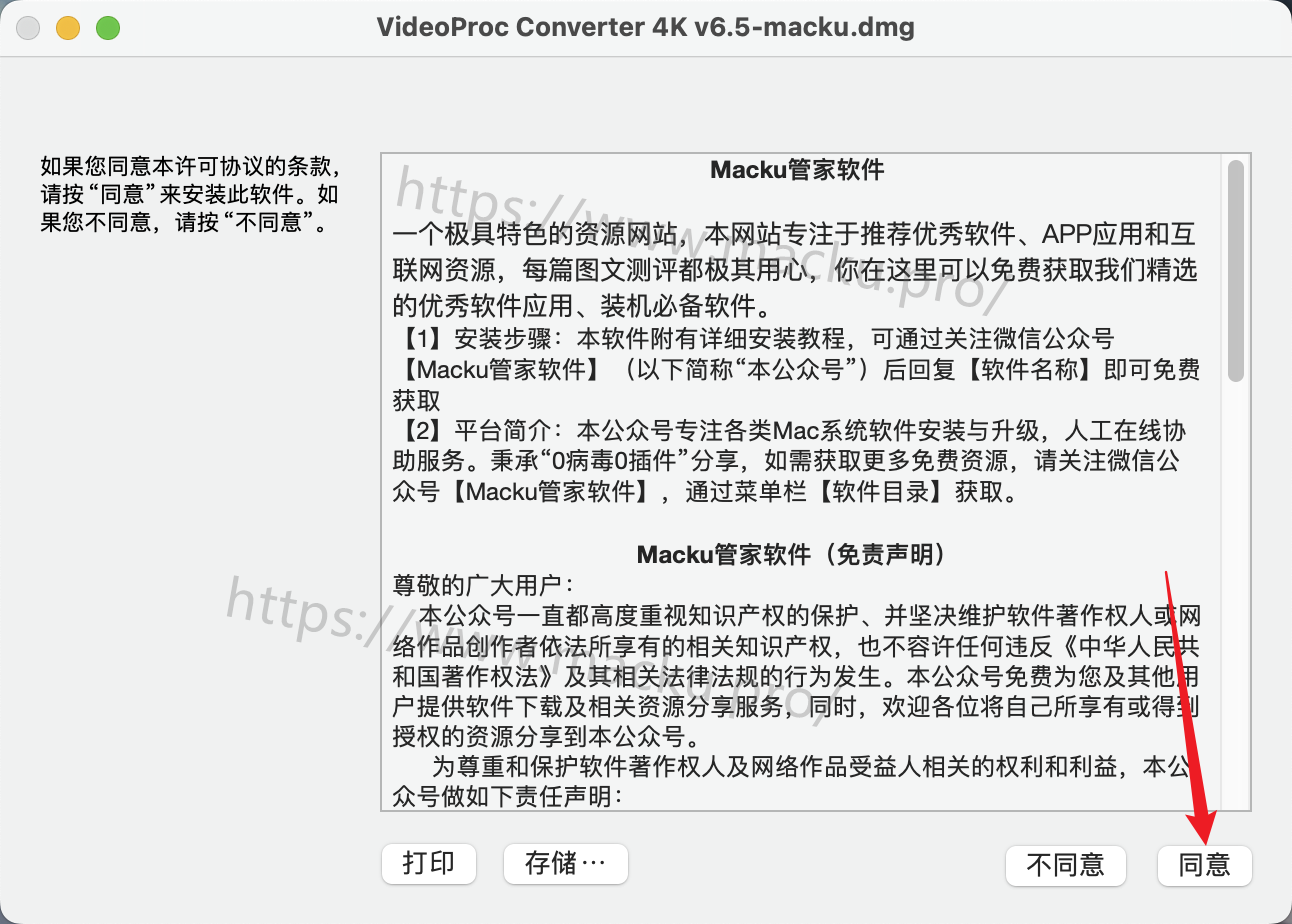
Task: Click the license text scrollbar thumb
Action: click(1236, 270)
